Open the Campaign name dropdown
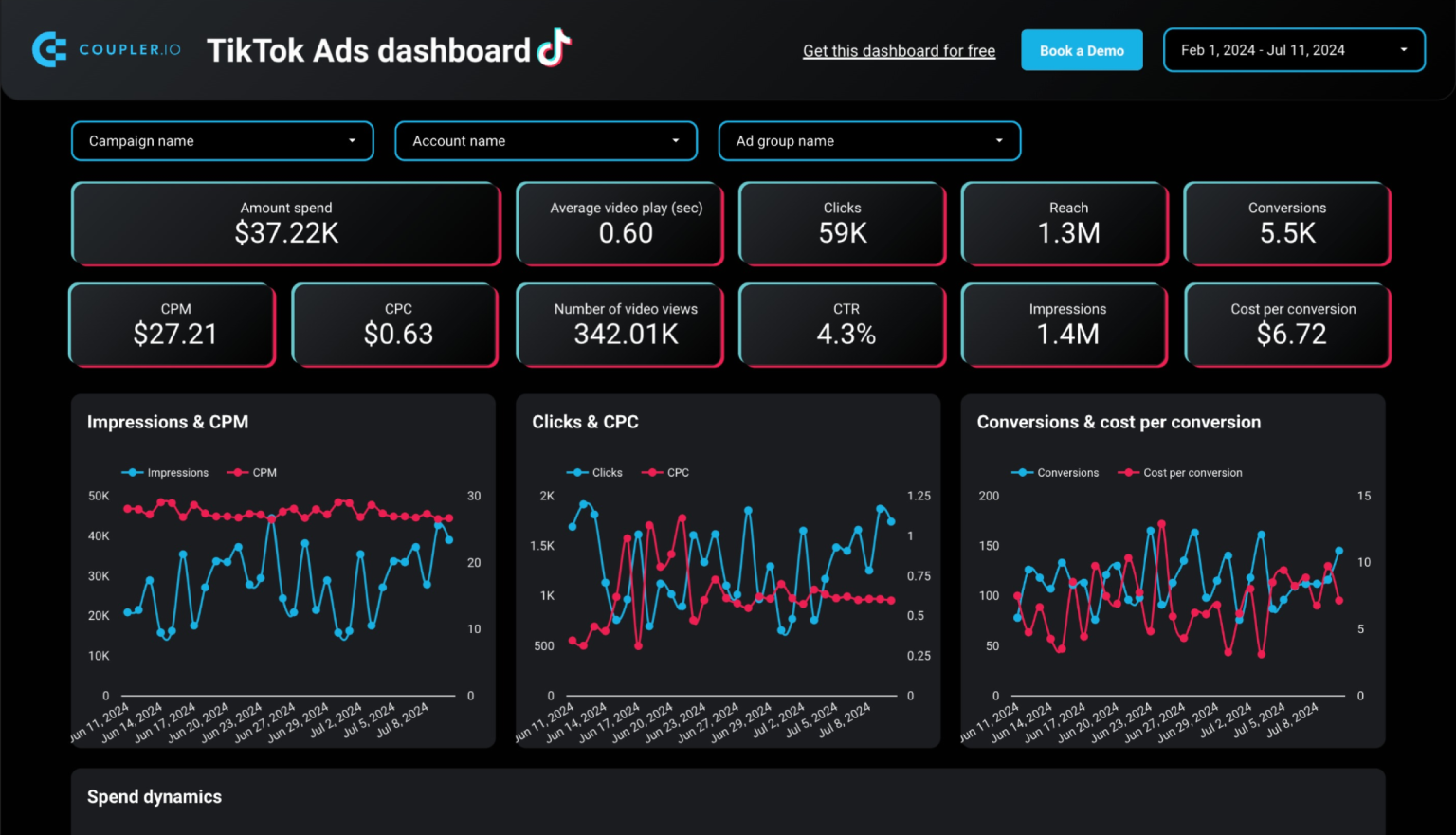Screen dimensions: 1456x835 pos(222,140)
